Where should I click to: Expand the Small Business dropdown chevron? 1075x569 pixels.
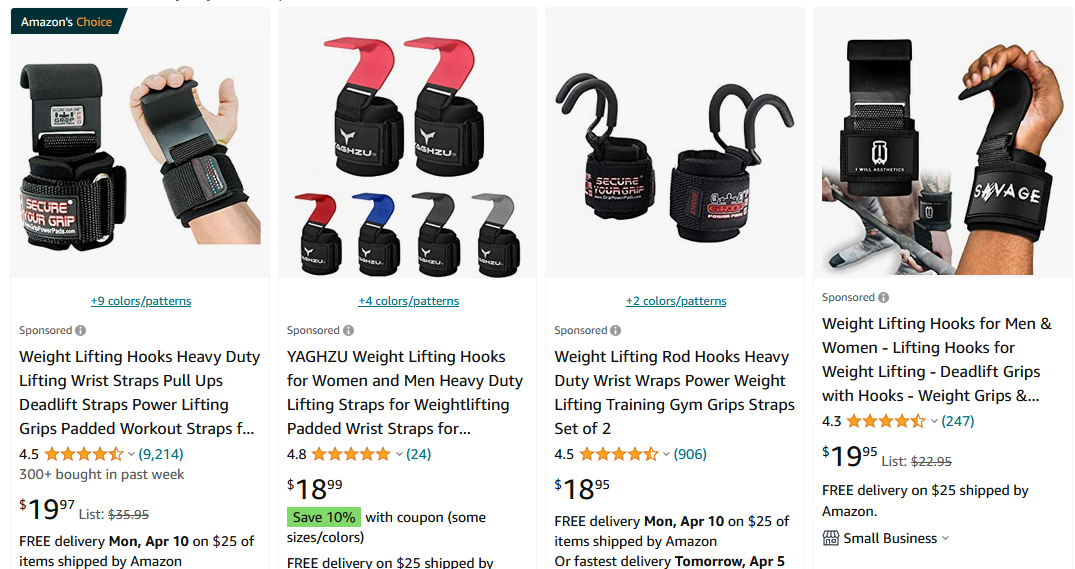tap(946, 538)
